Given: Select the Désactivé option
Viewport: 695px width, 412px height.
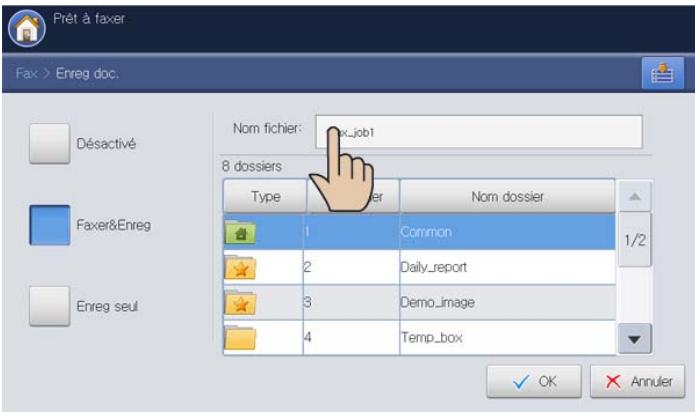Looking at the screenshot, I should tap(50, 143).
